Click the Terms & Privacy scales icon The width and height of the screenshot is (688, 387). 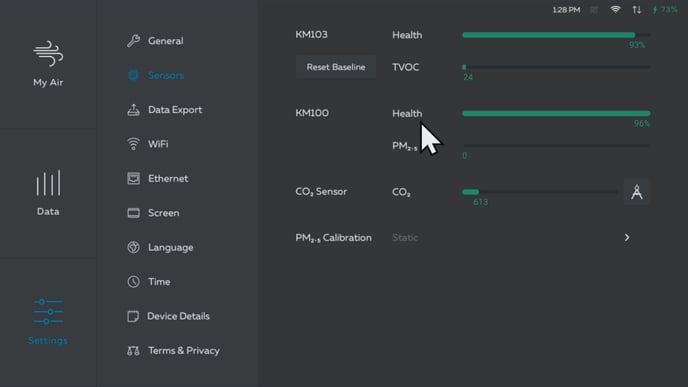[x=133, y=351]
